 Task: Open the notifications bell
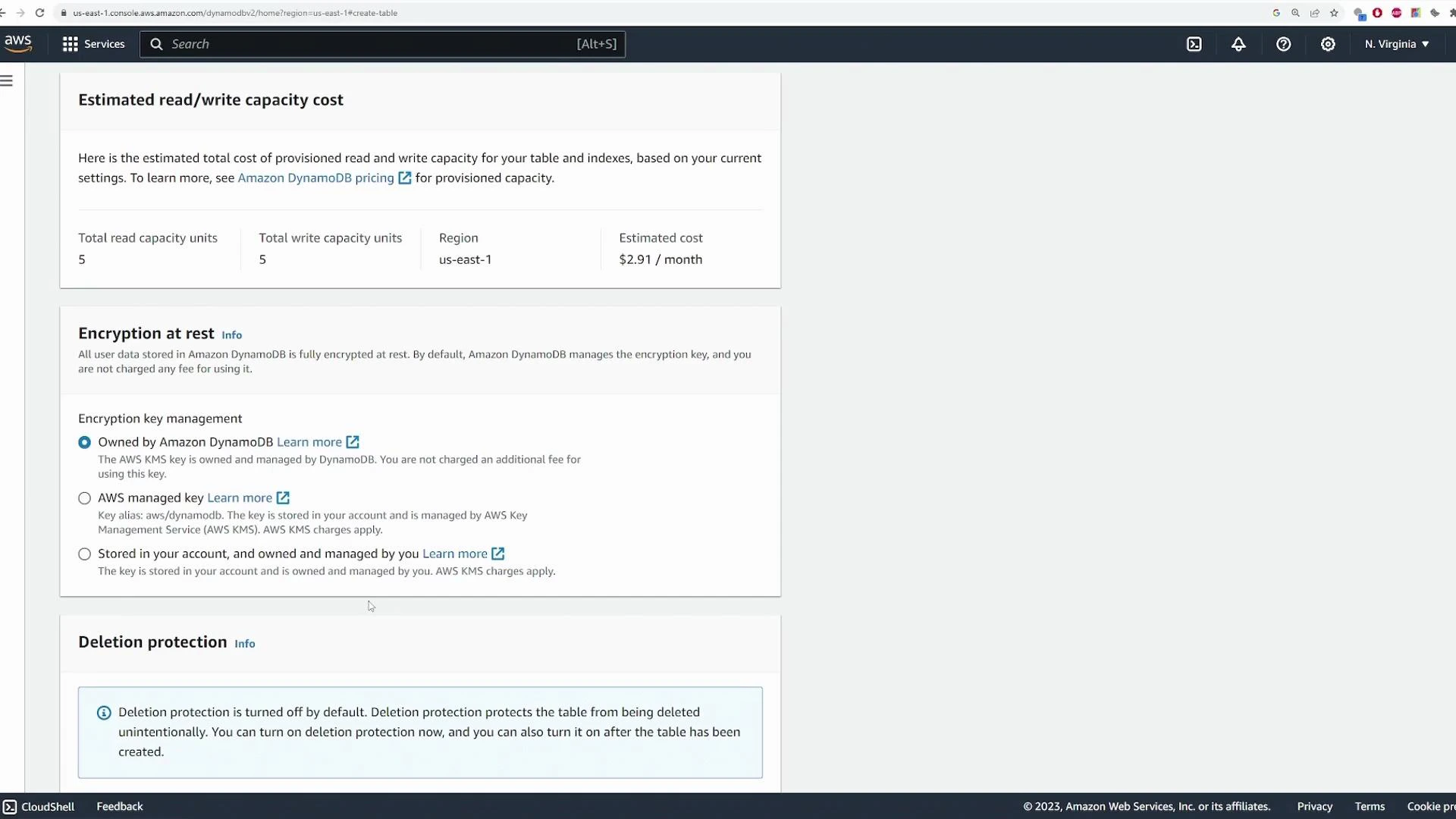(x=1238, y=44)
